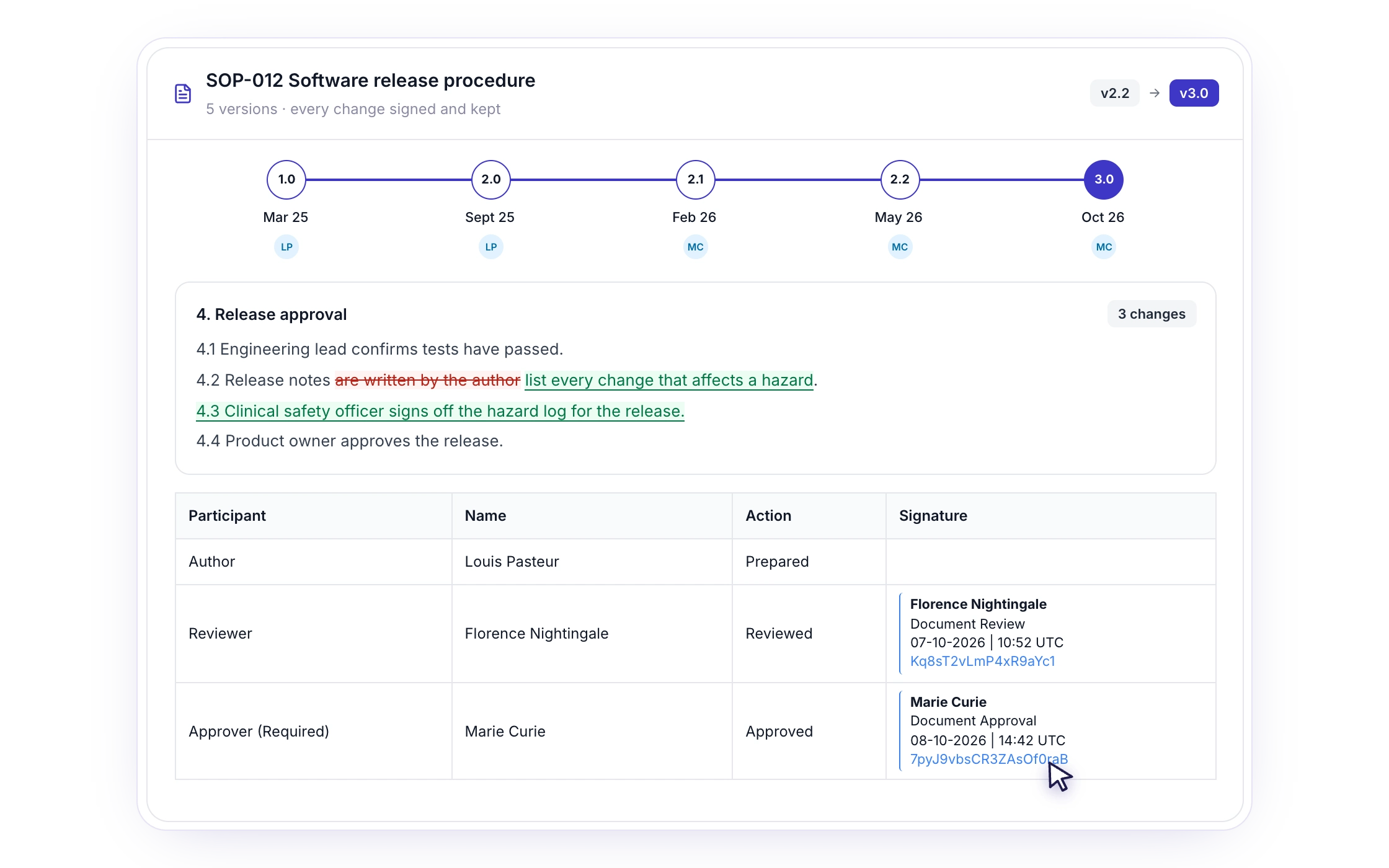Click the Author participant cell
1389x868 pixels.
point(314,562)
